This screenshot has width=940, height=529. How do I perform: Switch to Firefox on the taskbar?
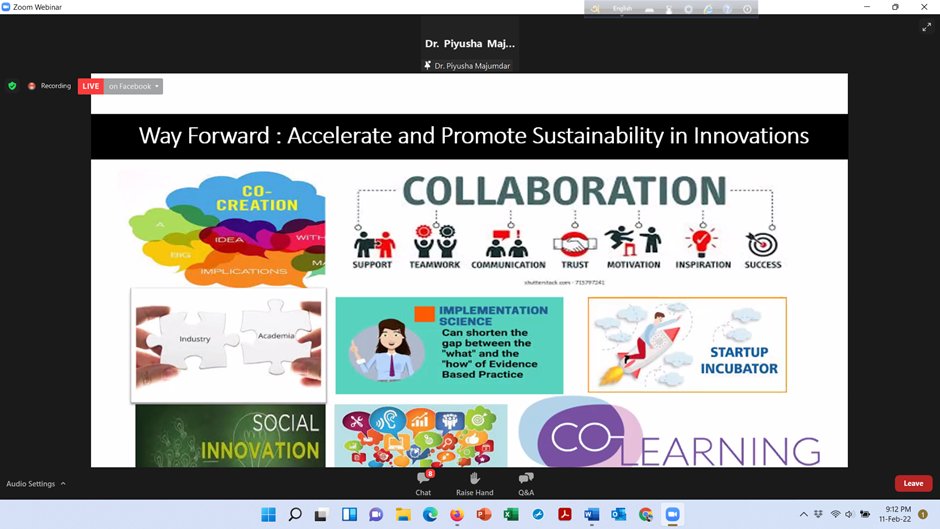[457, 515]
